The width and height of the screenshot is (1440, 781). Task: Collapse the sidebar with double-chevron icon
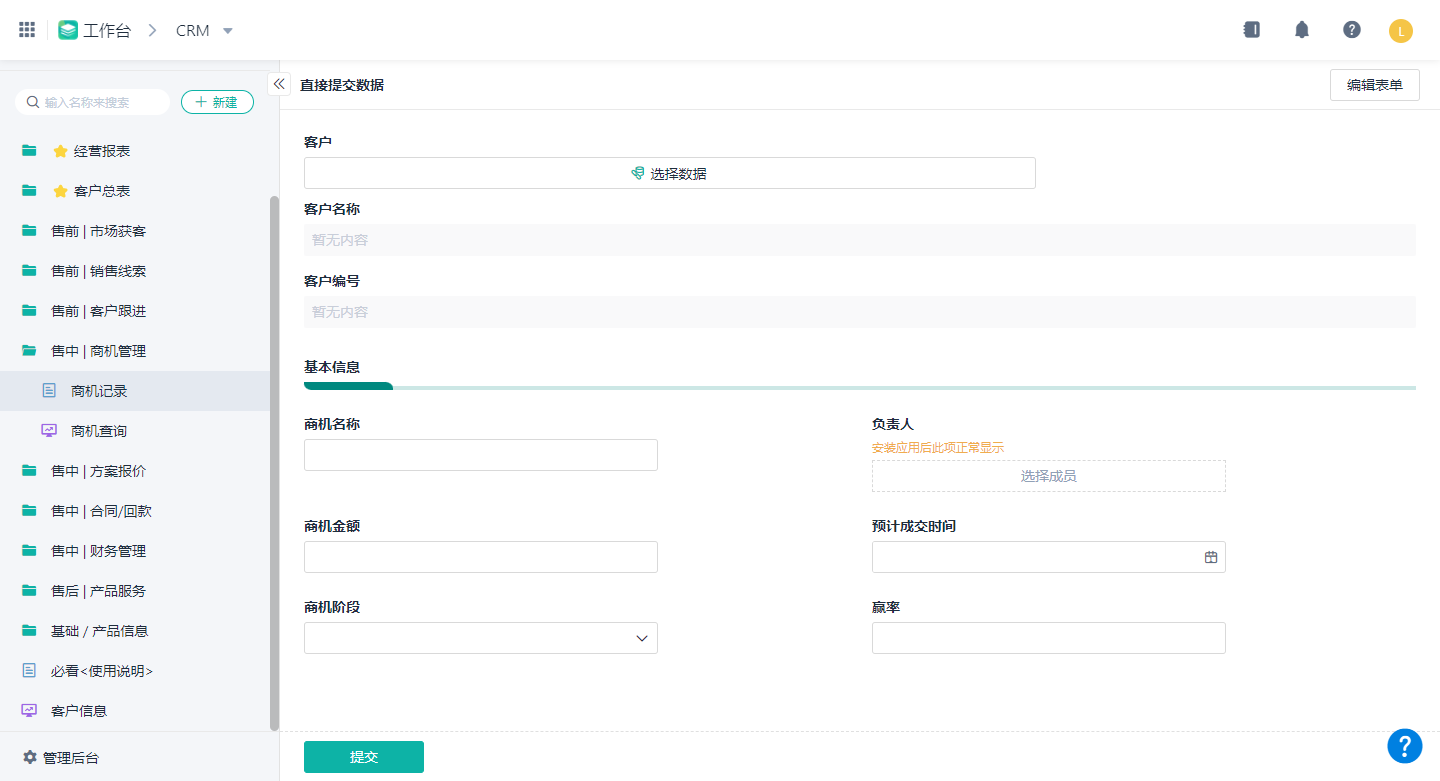tap(279, 84)
